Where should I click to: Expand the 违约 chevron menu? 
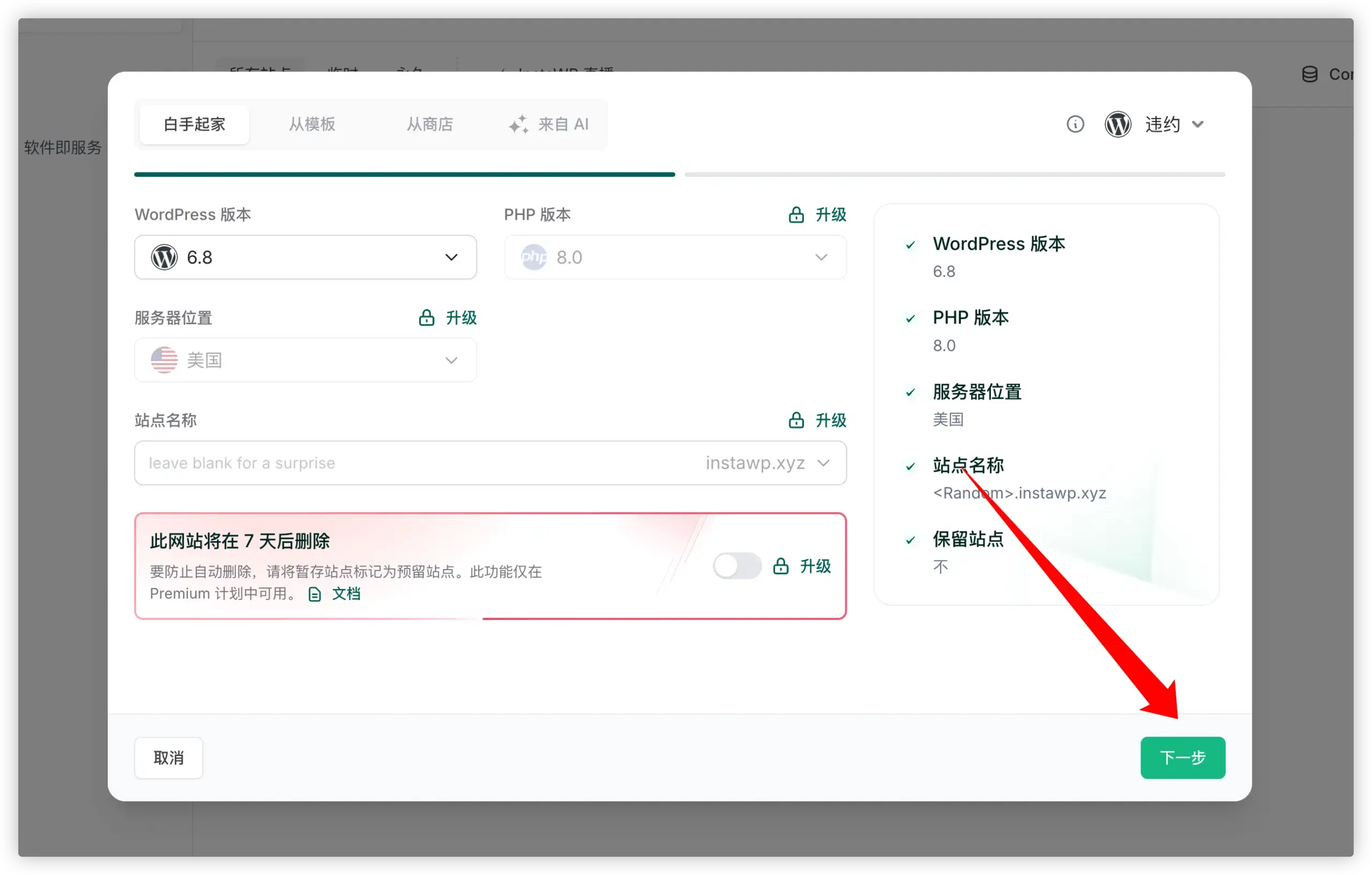coord(1198,124)
